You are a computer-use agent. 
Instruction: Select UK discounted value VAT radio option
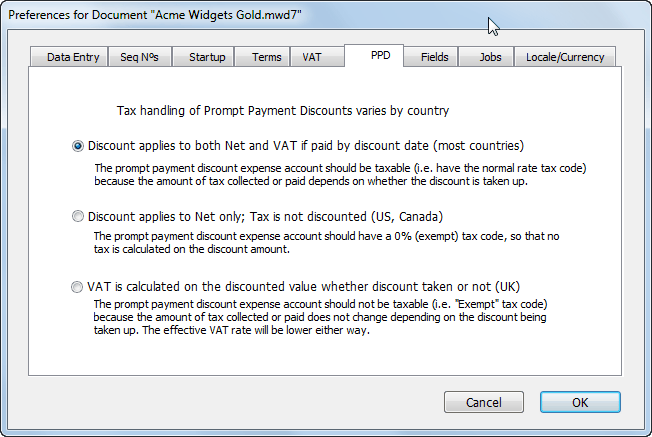pyautogui.click(x=77, y=287)
